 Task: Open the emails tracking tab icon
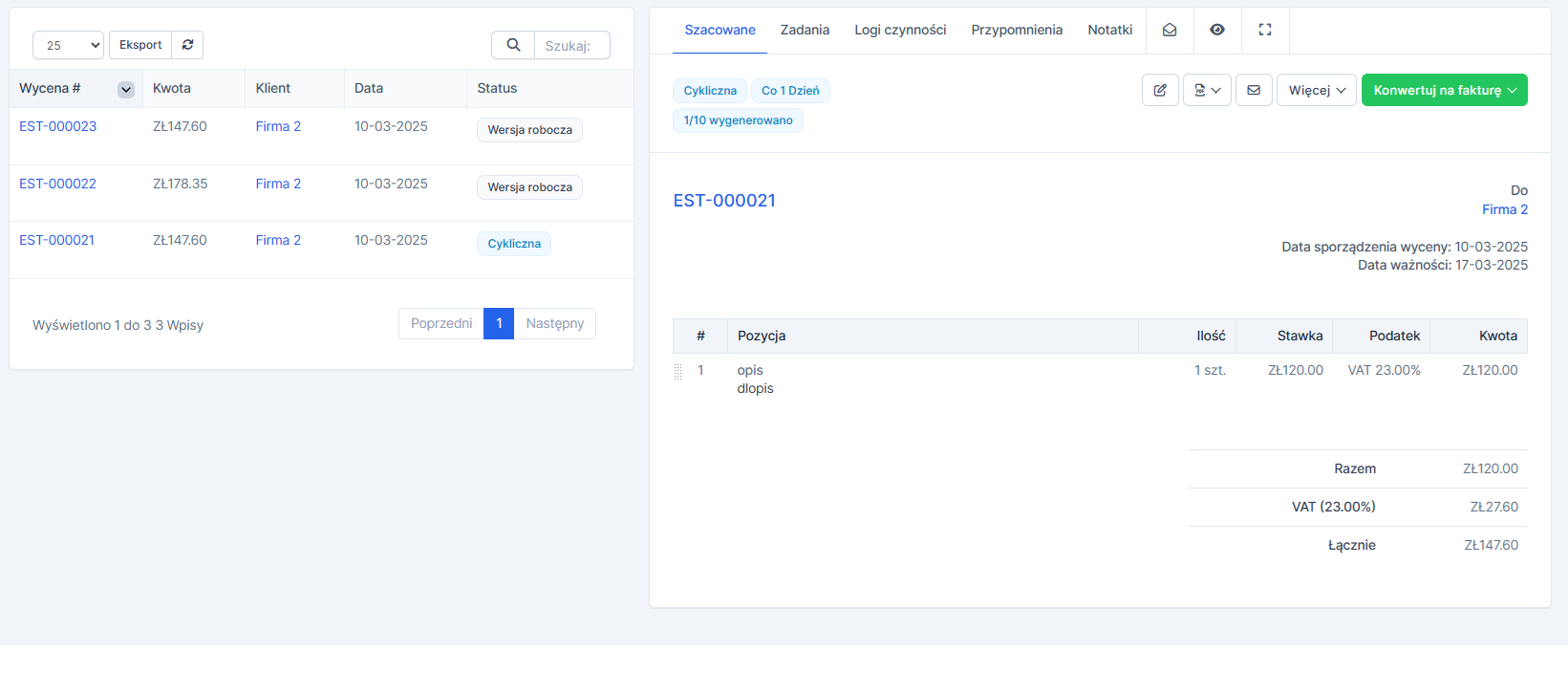tap(1170, 30)
